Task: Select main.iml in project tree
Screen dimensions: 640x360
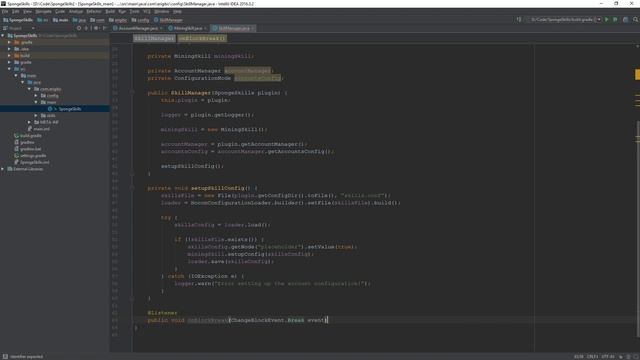Action: (39, 129)
